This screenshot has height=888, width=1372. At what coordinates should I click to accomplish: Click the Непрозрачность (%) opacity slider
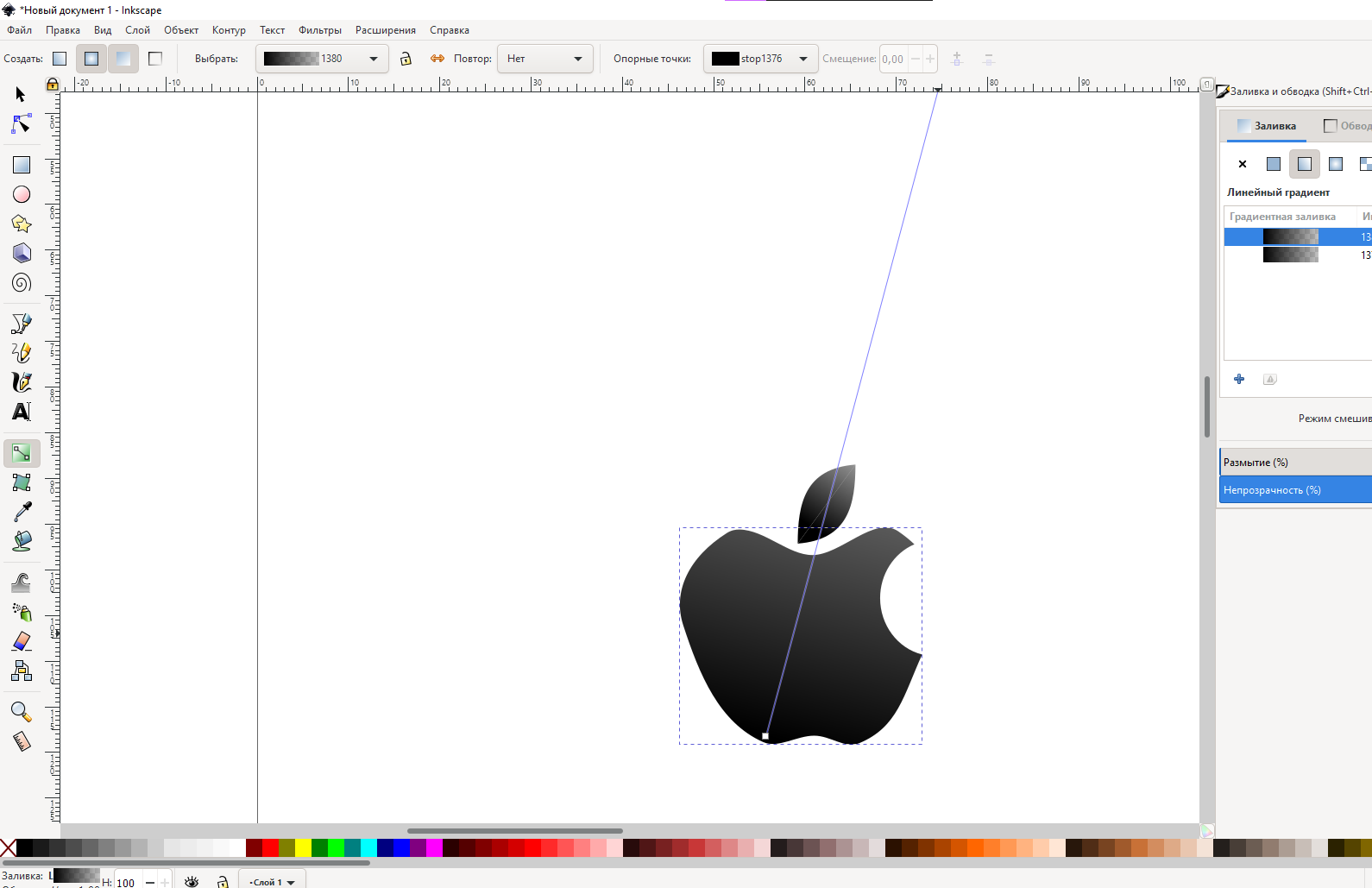[x=1296, y=490]
